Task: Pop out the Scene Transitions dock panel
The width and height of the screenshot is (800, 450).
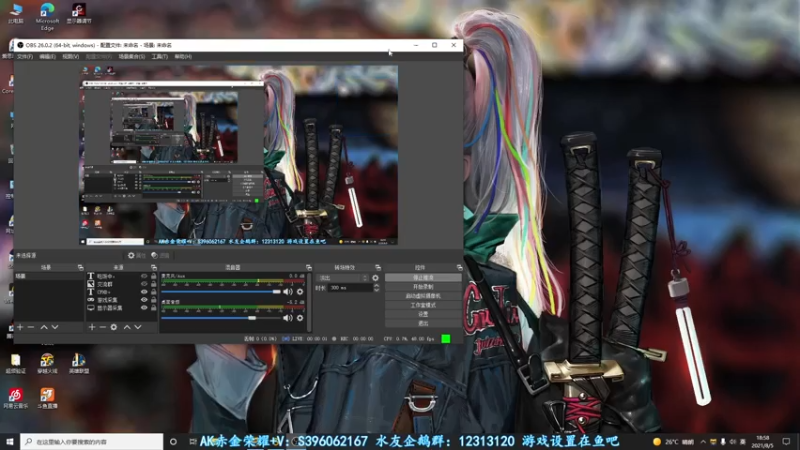Action: coord(378,267)
